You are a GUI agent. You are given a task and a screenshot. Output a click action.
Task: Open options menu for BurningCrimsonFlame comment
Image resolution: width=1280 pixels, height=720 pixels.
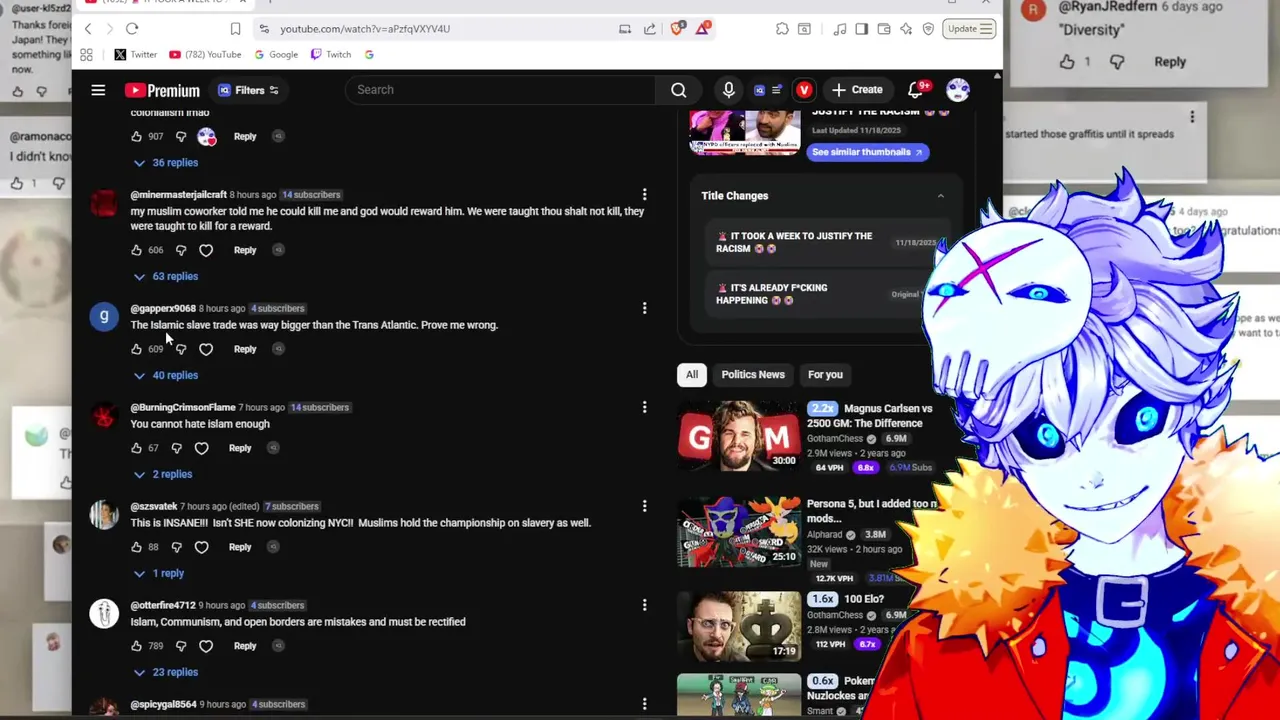pos(645,407)
